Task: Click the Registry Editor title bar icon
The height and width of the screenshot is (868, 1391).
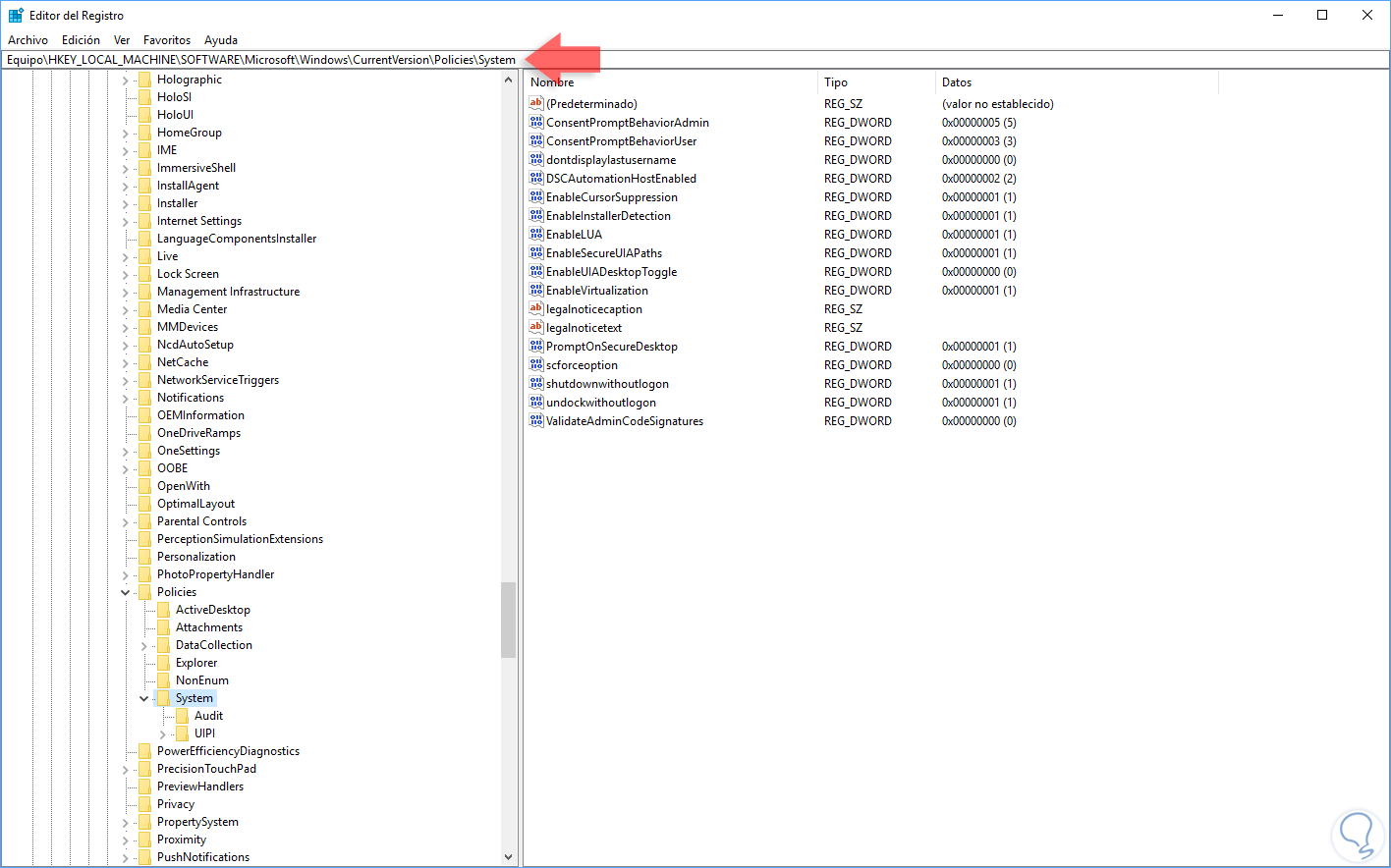Action: (16, 15)
